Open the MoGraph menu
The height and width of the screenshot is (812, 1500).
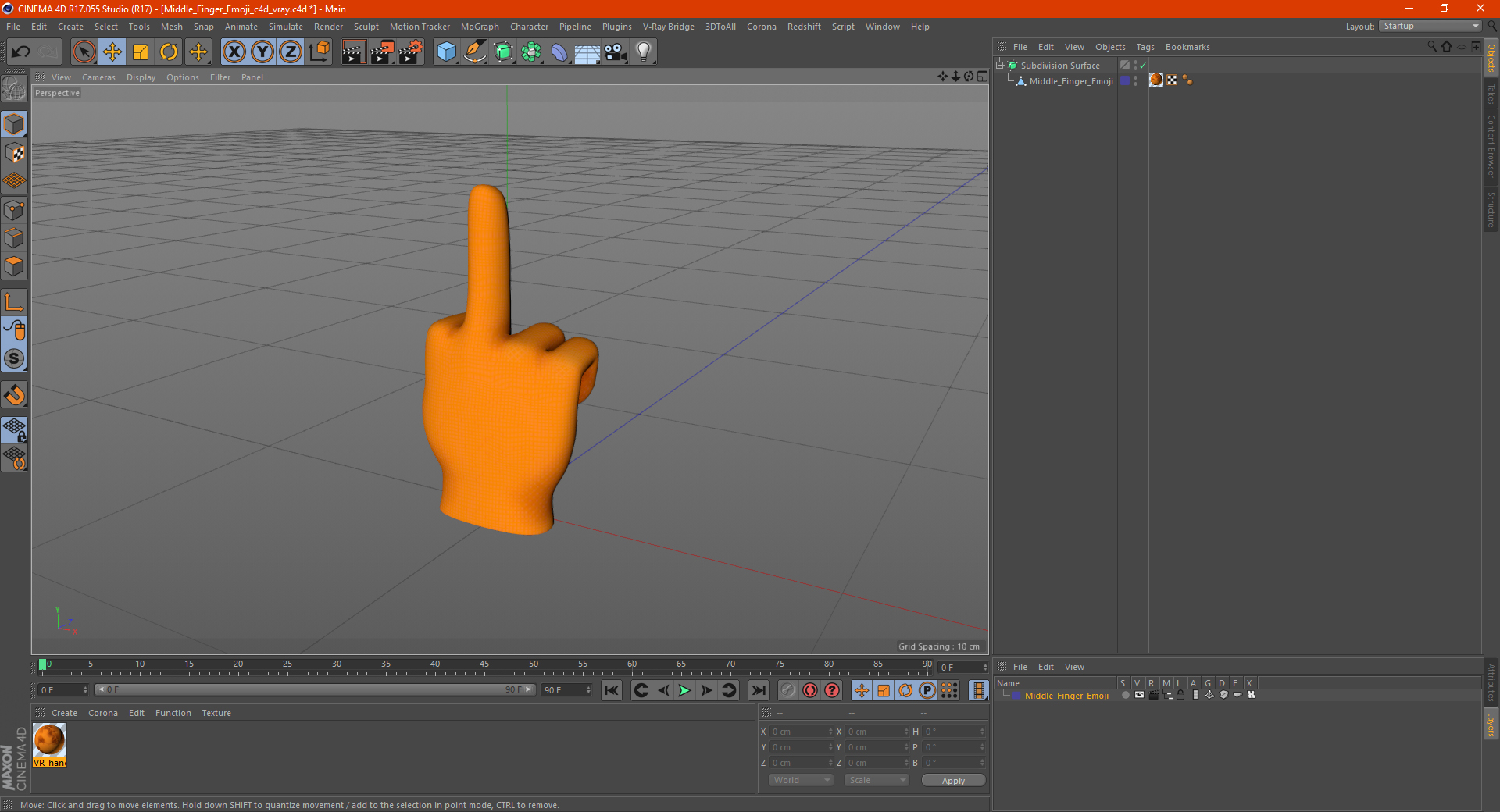pyautogui.click(x=480, y=27)
